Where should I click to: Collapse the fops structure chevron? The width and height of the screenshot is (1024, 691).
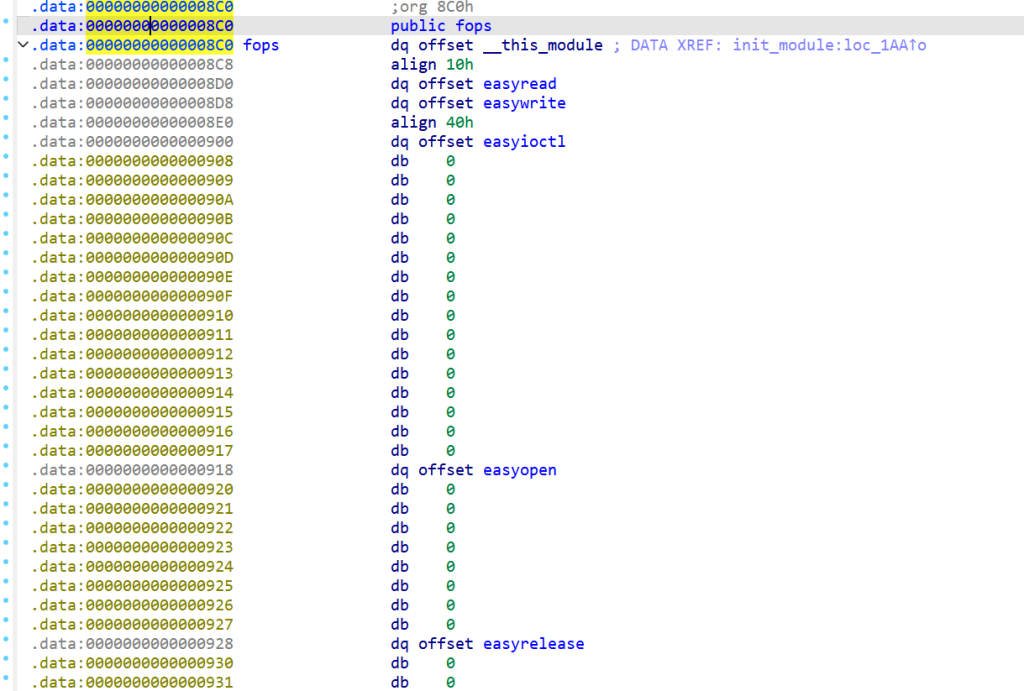22,46
